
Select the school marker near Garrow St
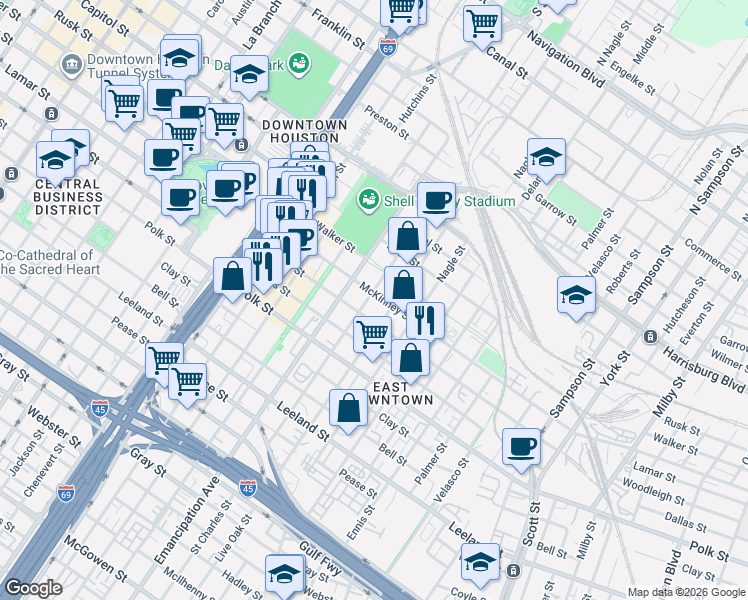[546, 158]
